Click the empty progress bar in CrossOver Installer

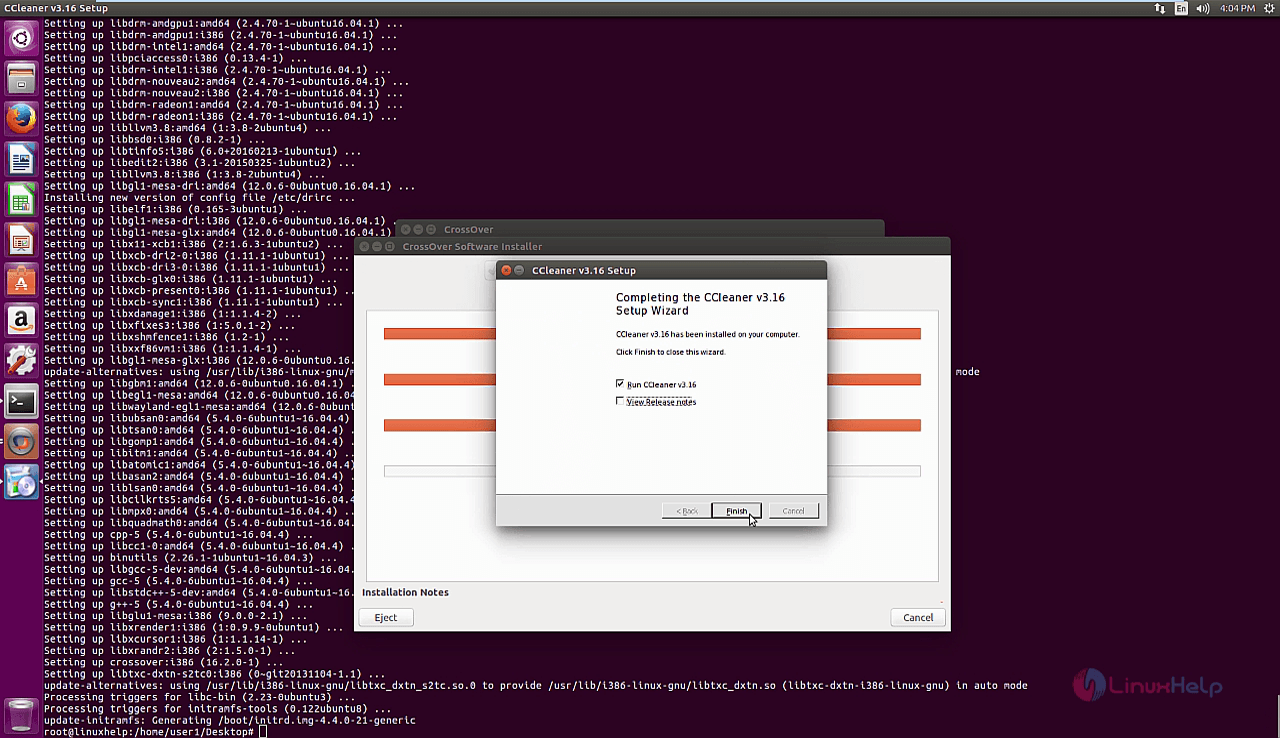(x=652, y=471)
